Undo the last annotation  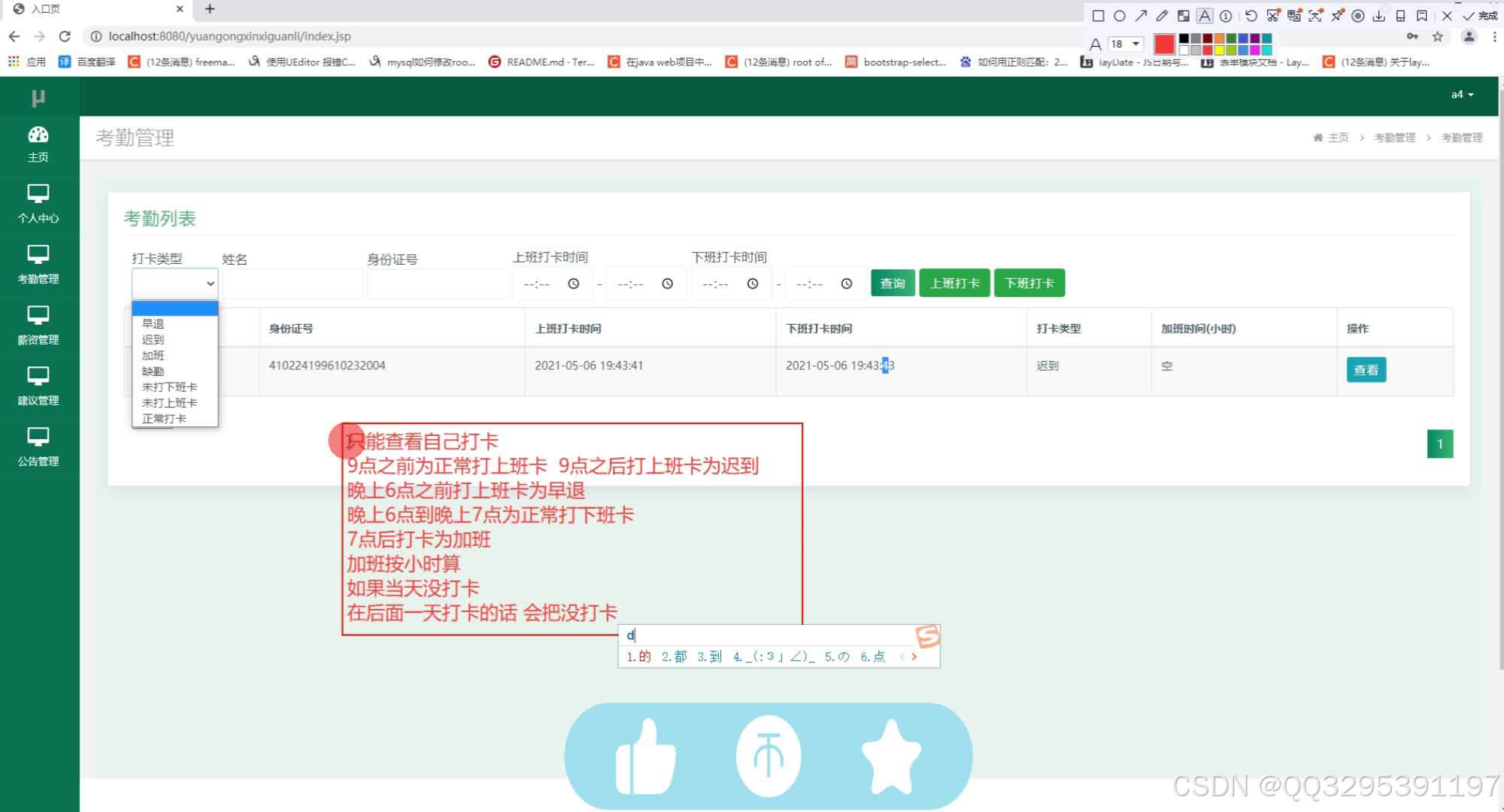[1251, 16]
